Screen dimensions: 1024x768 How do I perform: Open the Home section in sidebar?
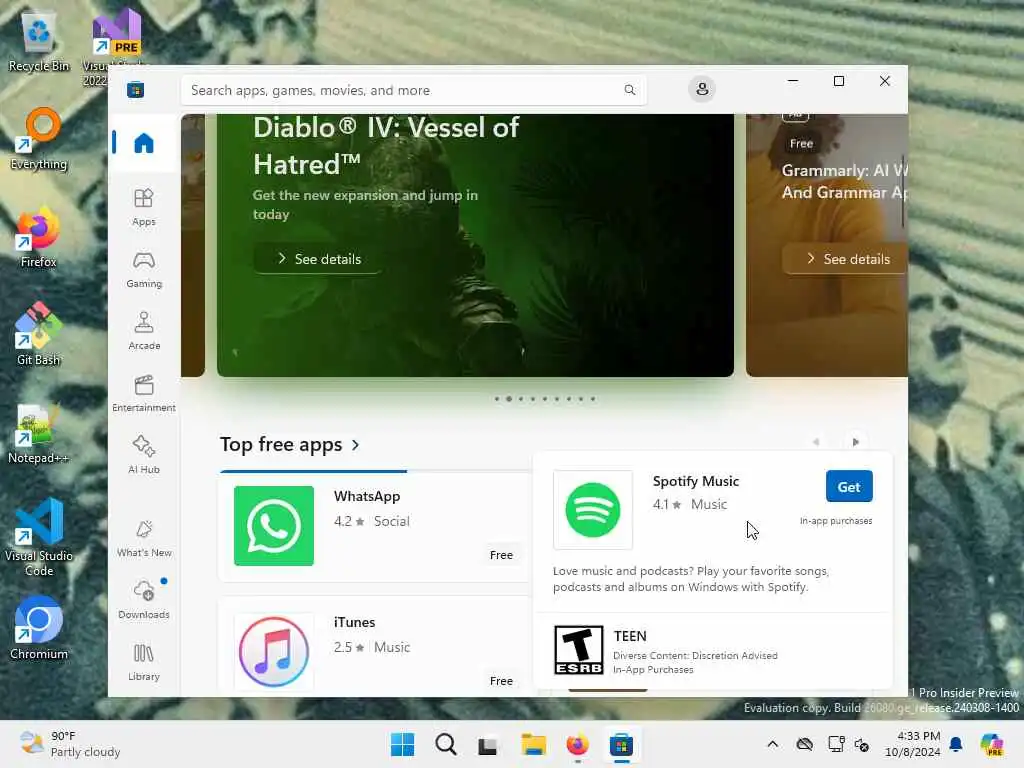point(144,142)
